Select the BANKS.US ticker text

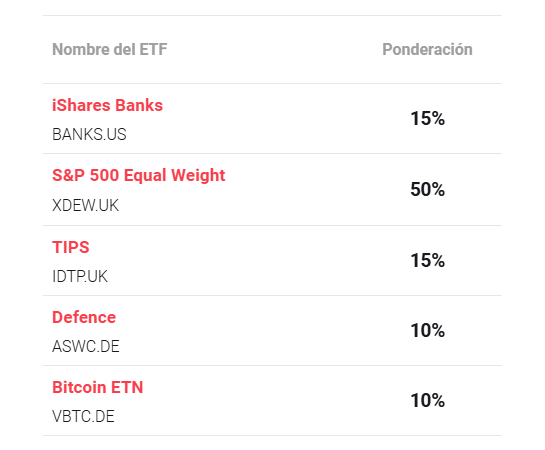point(89,134)
